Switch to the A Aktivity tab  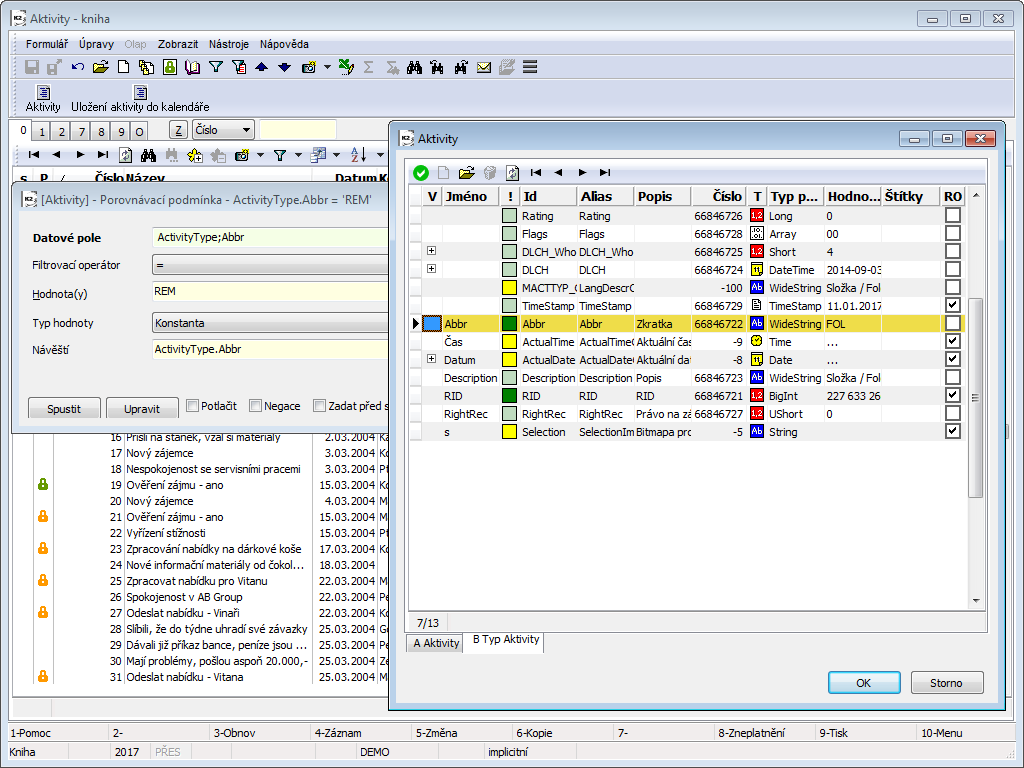436,643
